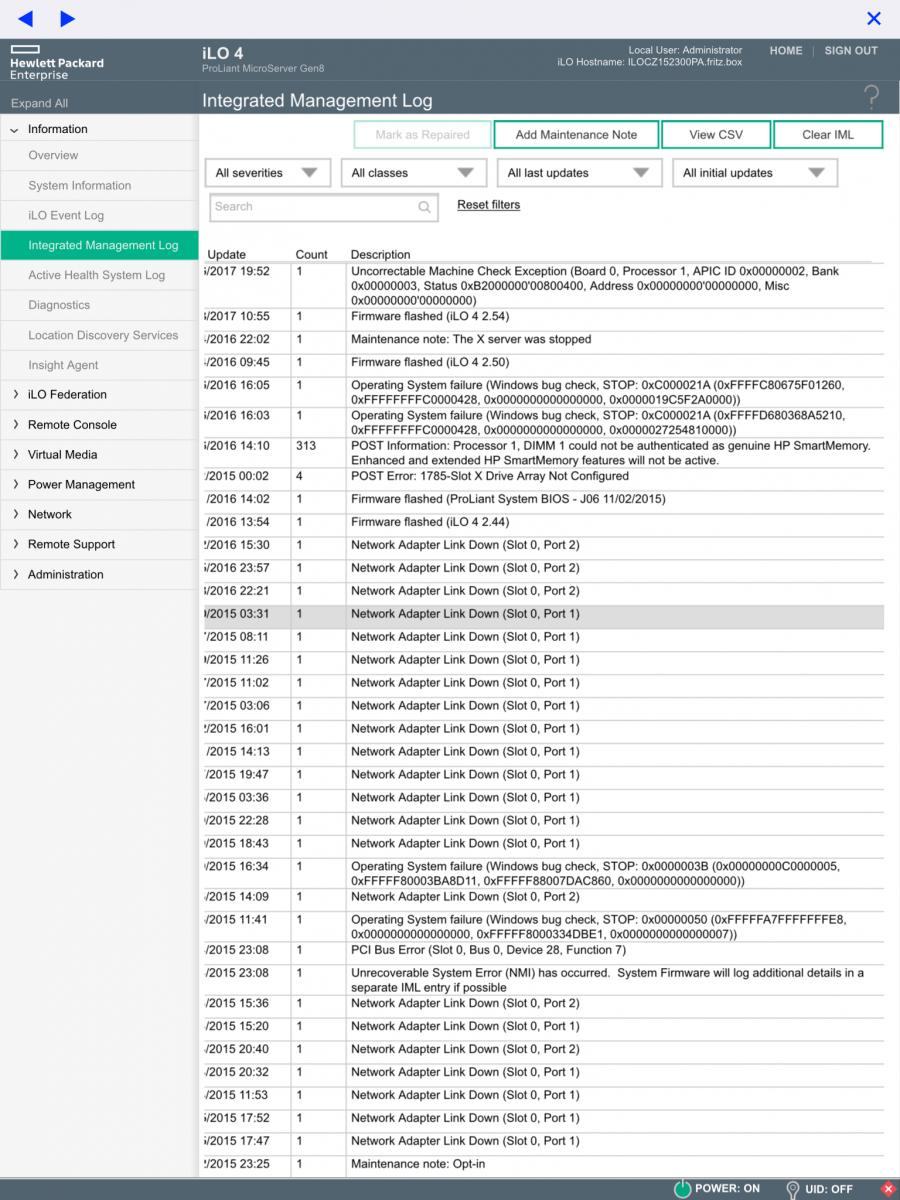Image resolution: width=900 pixels, height=1200 pixels.
Task: Close the browser view with the X
Action: click(874, 18)
